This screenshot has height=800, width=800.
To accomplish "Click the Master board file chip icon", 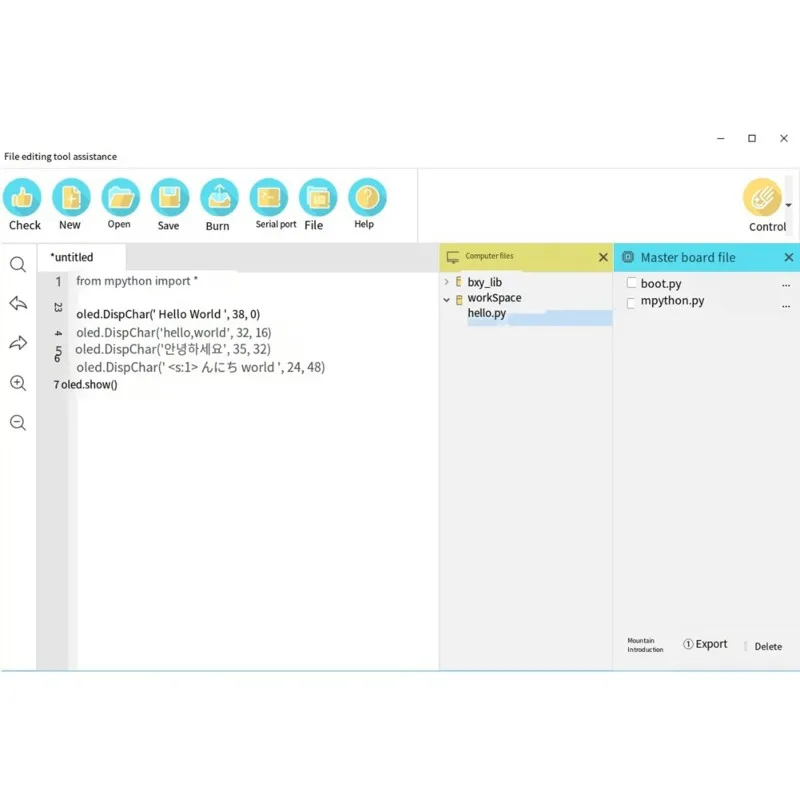I will tap(628, 257).
